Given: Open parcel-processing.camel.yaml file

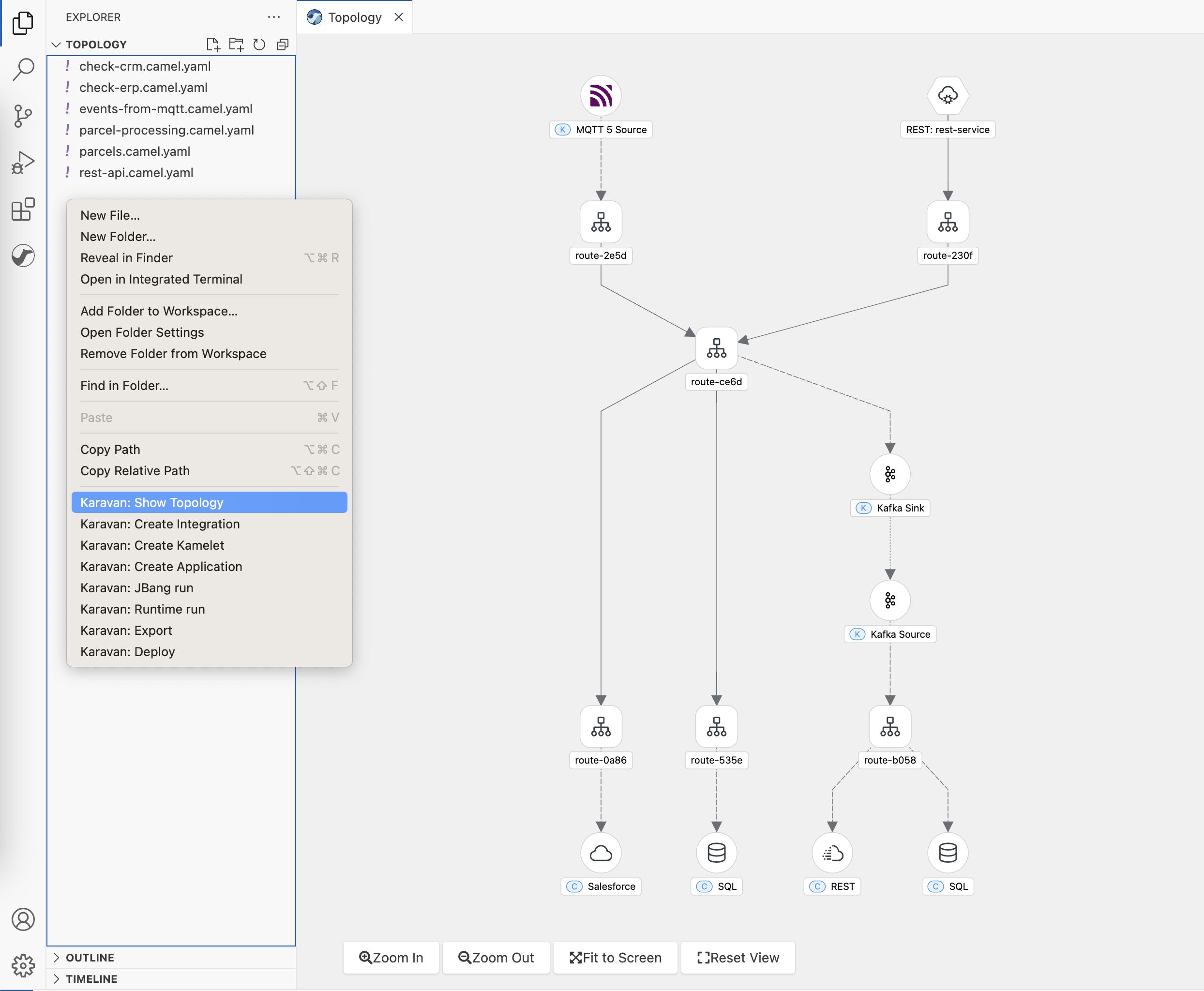Looking at the screenshot, I should tap(166, 130).
